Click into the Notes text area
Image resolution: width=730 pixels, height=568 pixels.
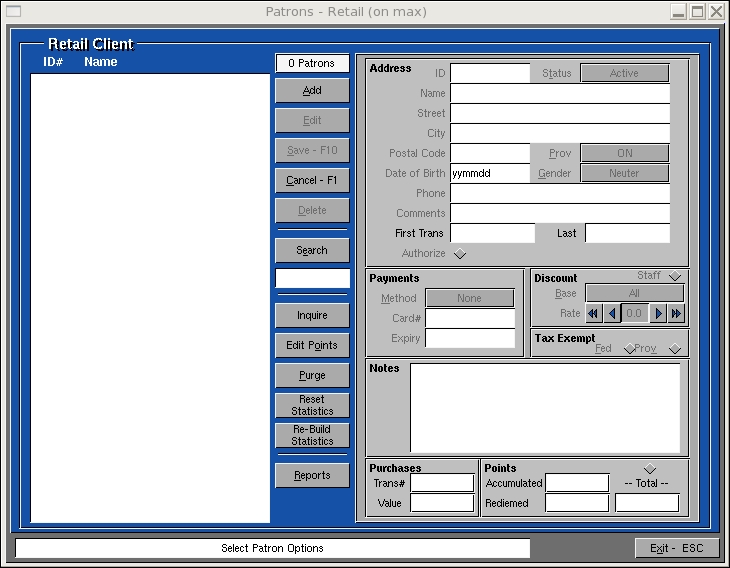pyautogui.click(x=545, y=407)
